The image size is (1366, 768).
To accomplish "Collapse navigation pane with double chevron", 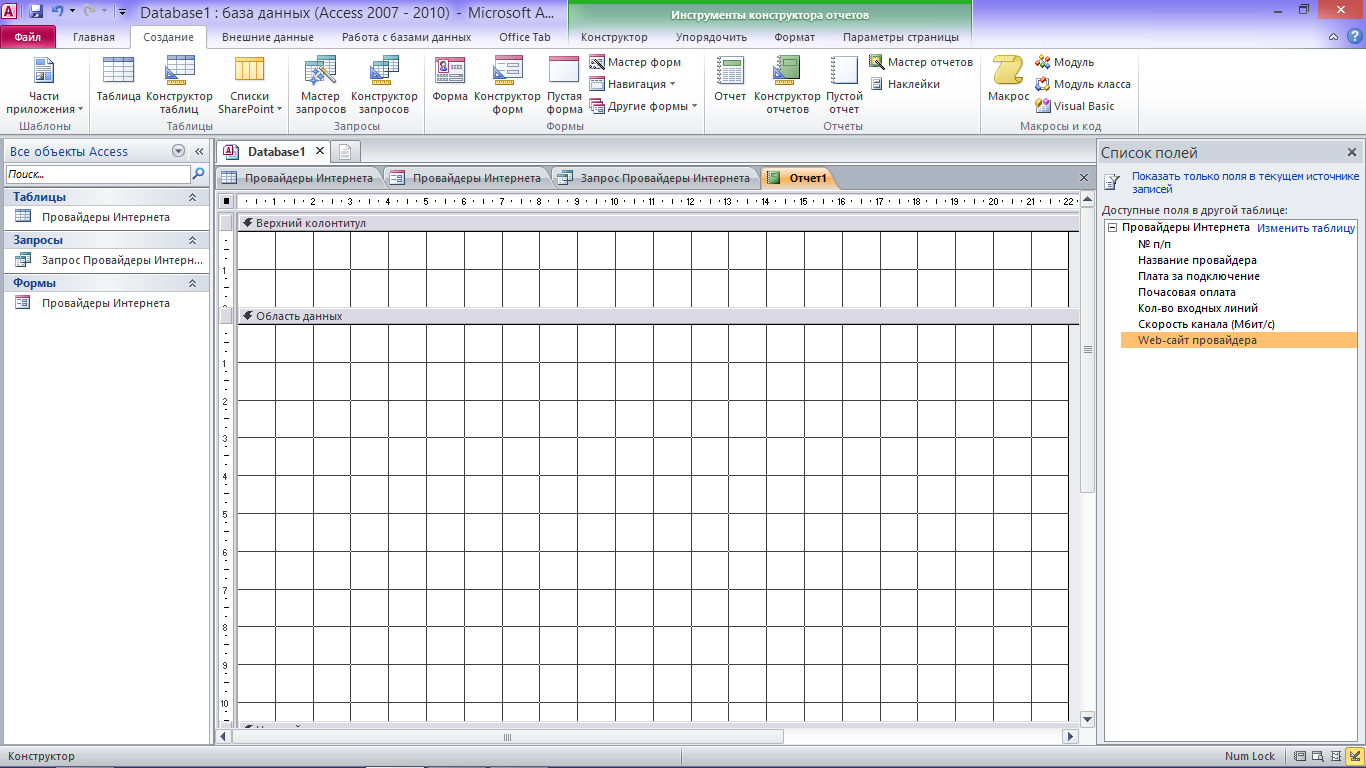I will (199, 151).
